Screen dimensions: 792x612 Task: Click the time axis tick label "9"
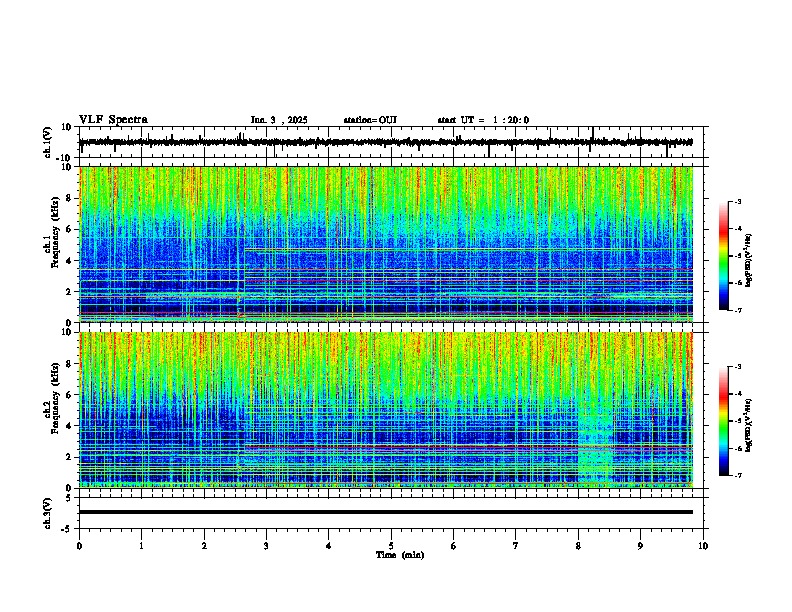click(640, 546)
